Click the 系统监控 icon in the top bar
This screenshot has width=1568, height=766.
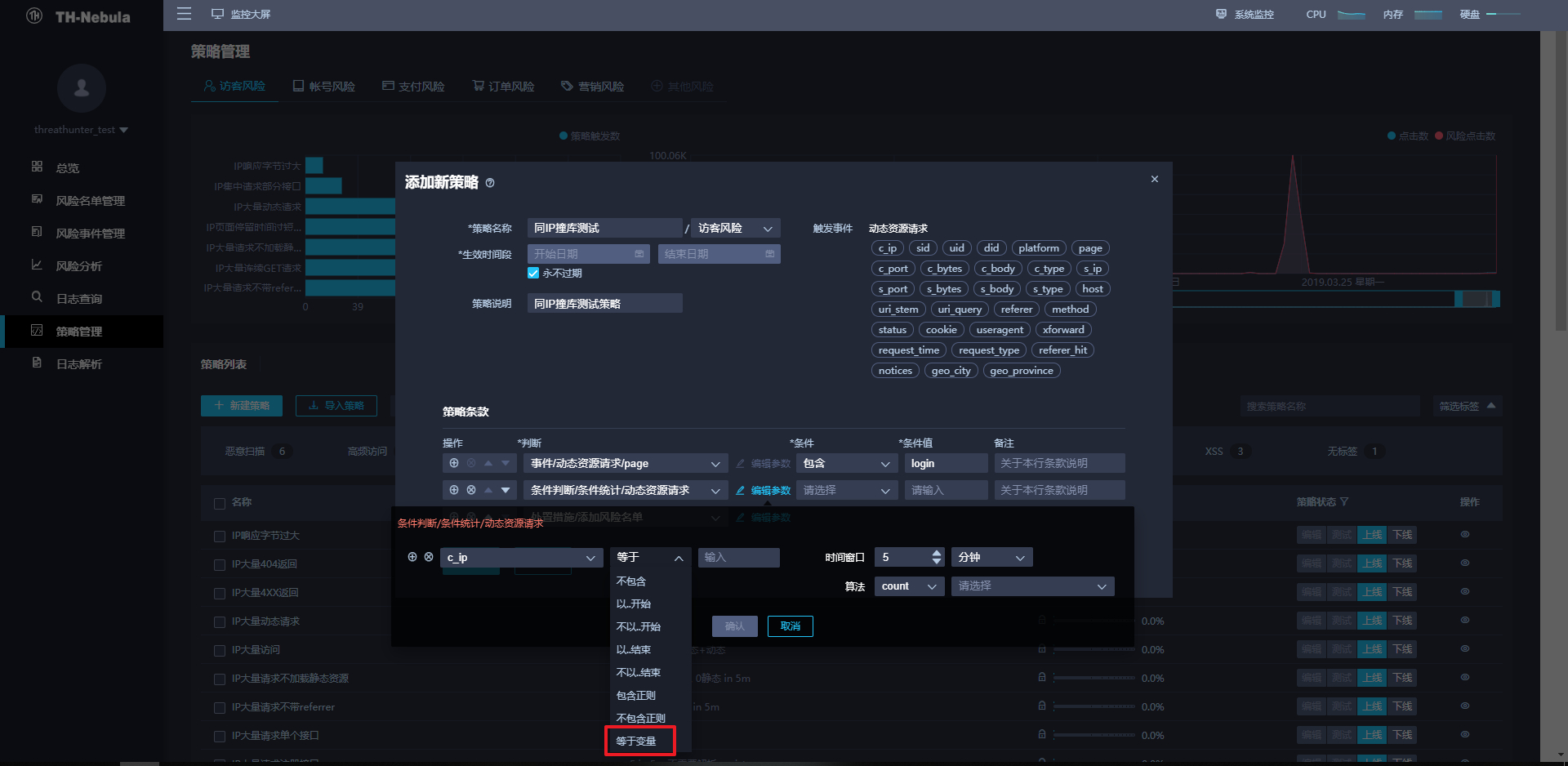[1221, 14]
